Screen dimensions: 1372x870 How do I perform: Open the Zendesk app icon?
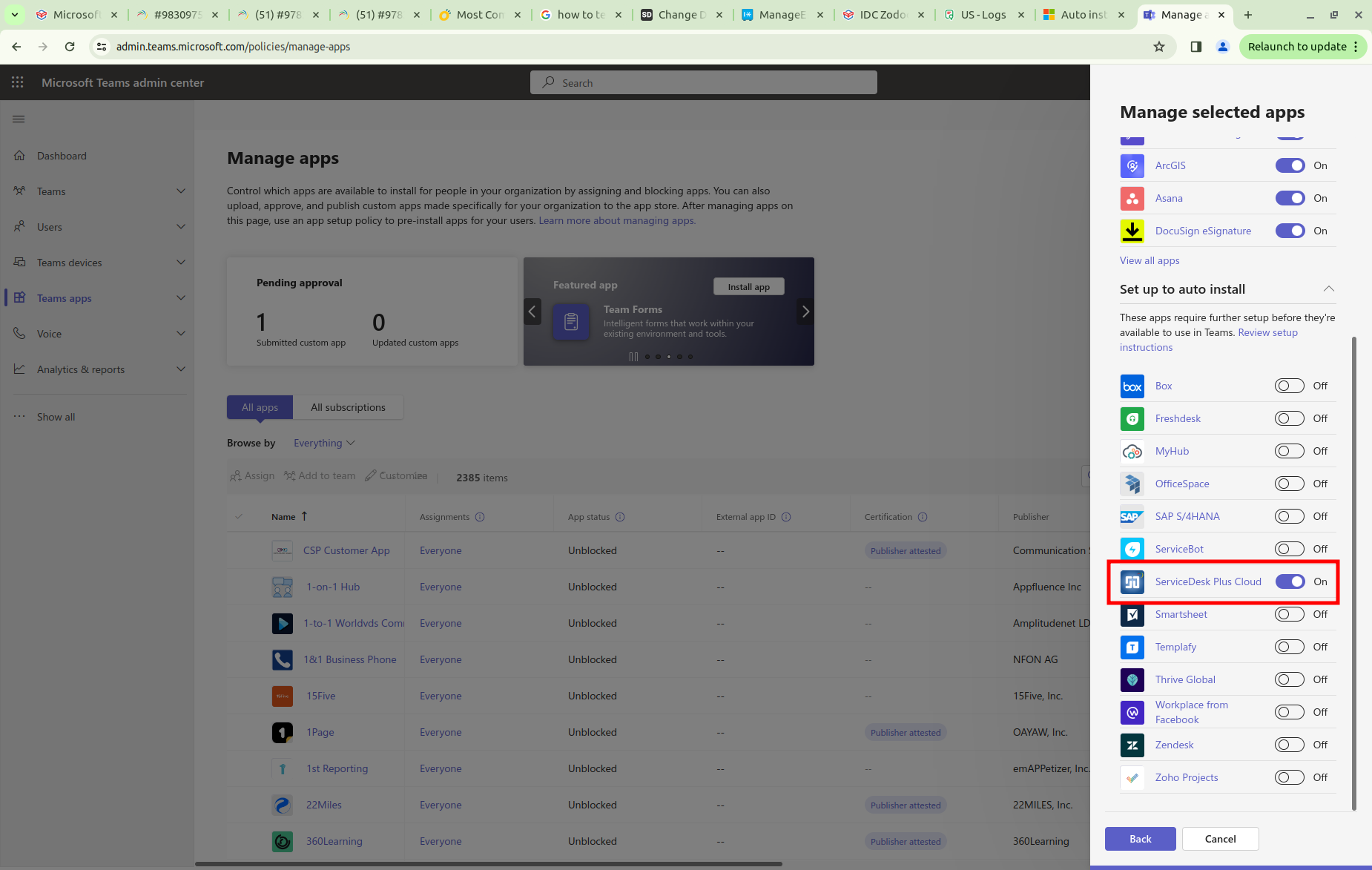point(1132,745)
